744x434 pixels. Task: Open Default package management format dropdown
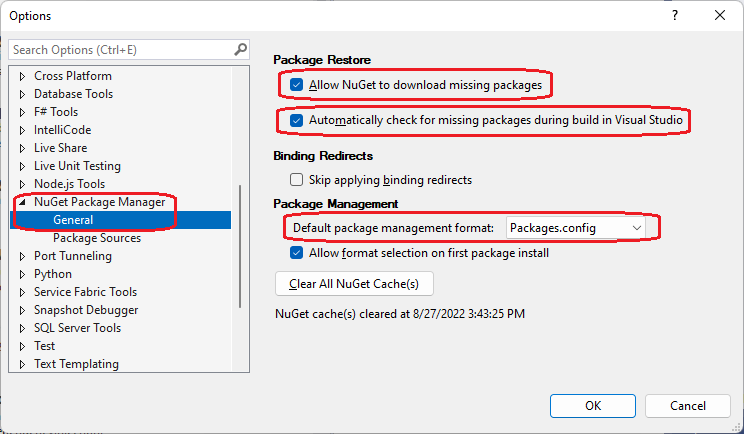tap(577, 228)
